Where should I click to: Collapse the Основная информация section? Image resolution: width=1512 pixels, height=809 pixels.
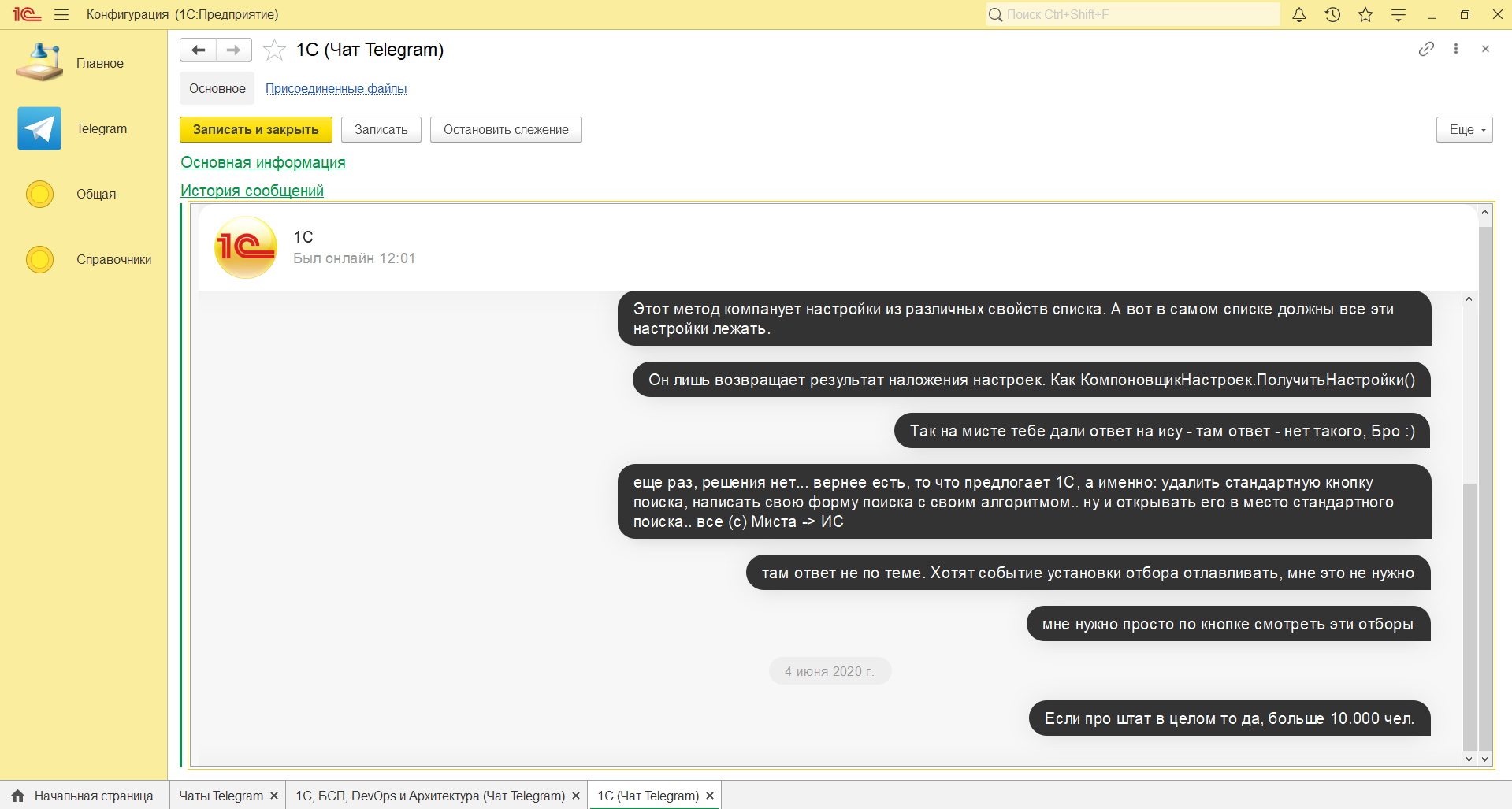coord(262,162)
